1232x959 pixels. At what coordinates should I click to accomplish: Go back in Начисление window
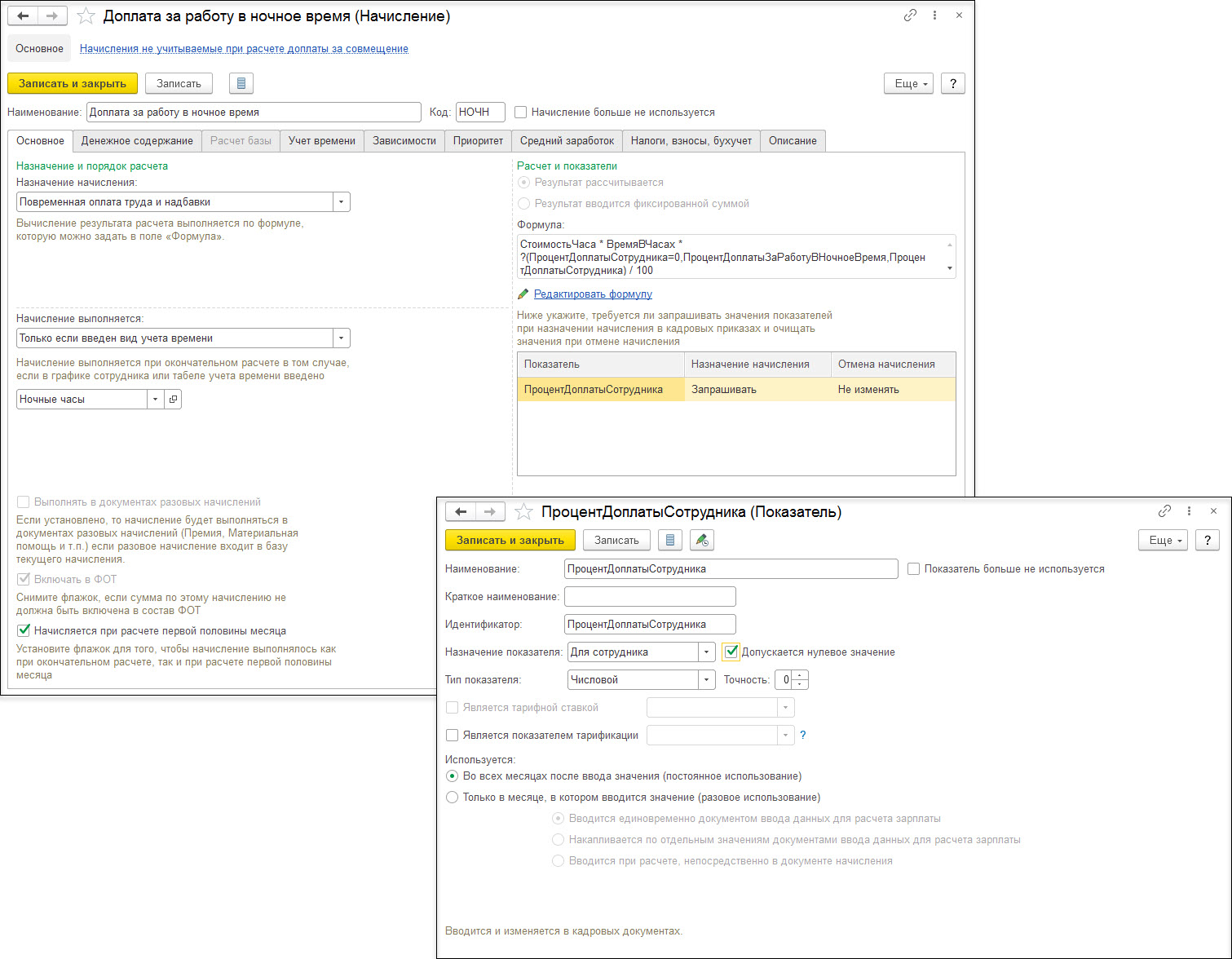pos(23,15)
